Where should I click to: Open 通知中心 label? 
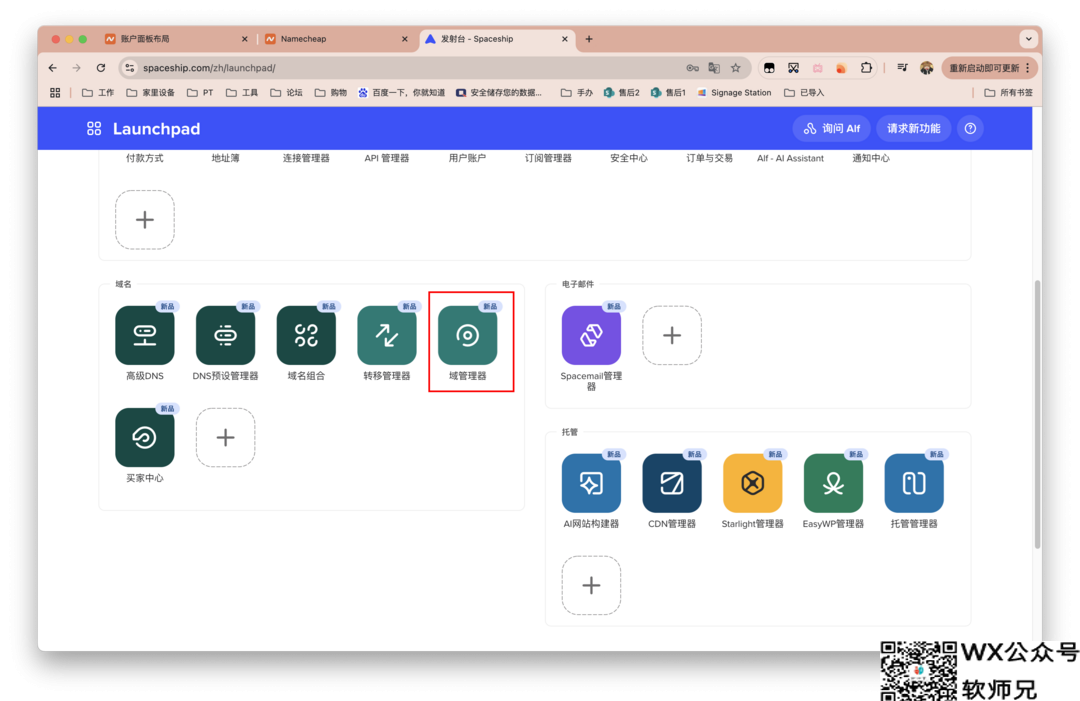[x=871, y=158]
